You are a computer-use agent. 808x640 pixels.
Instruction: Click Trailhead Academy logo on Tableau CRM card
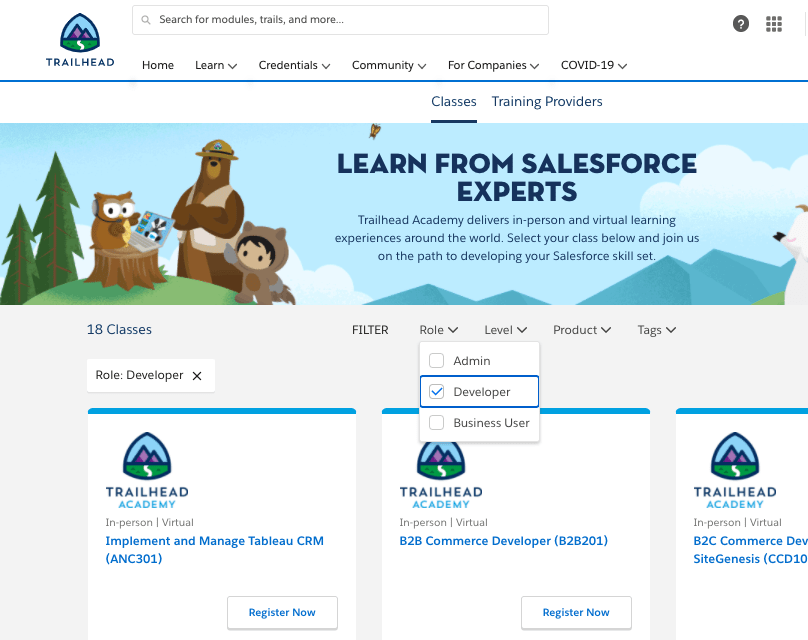pyautogui.click(x=147, y=470)
